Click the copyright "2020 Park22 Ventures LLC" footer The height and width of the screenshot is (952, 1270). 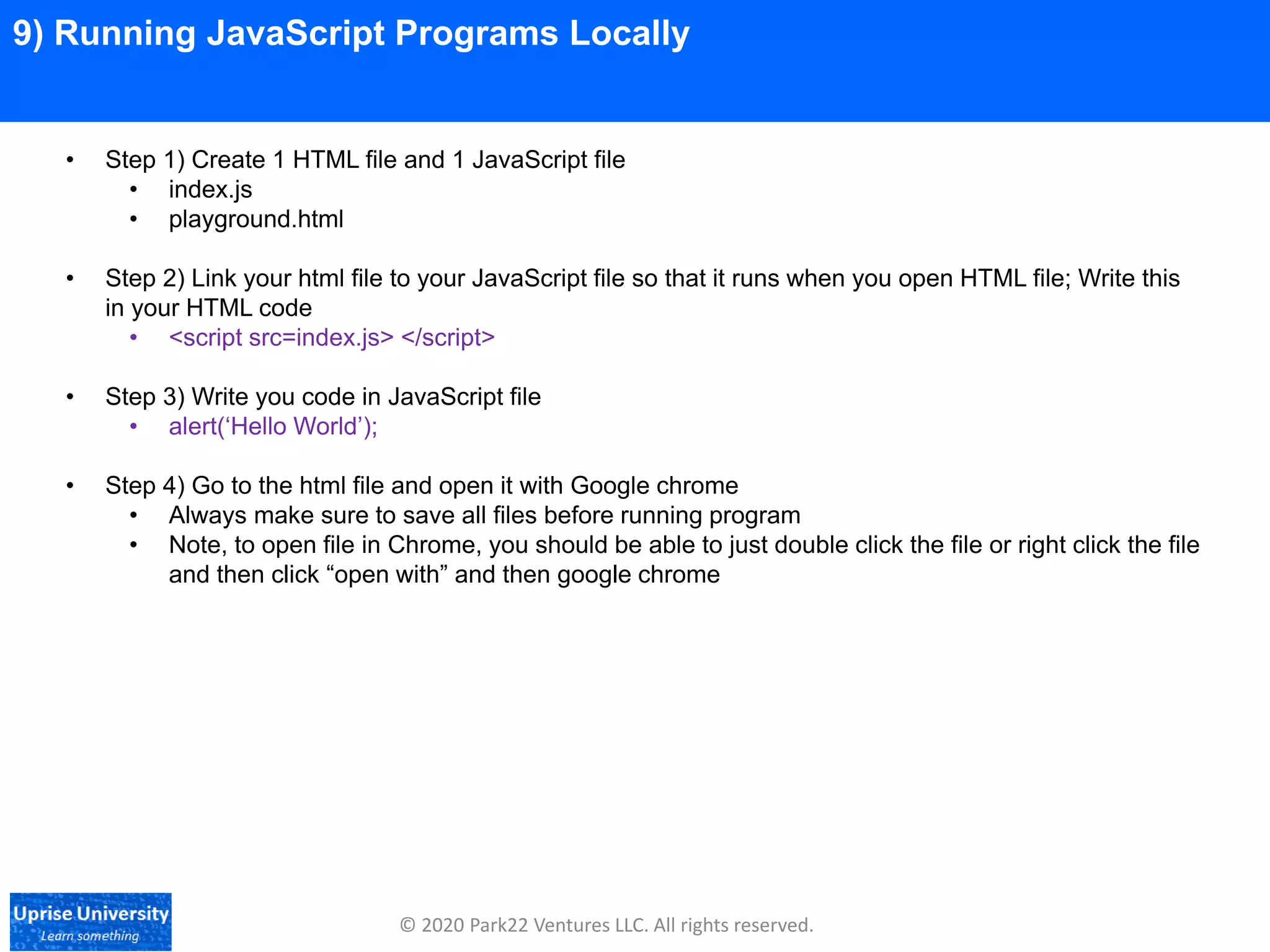[x=606, y=925]
